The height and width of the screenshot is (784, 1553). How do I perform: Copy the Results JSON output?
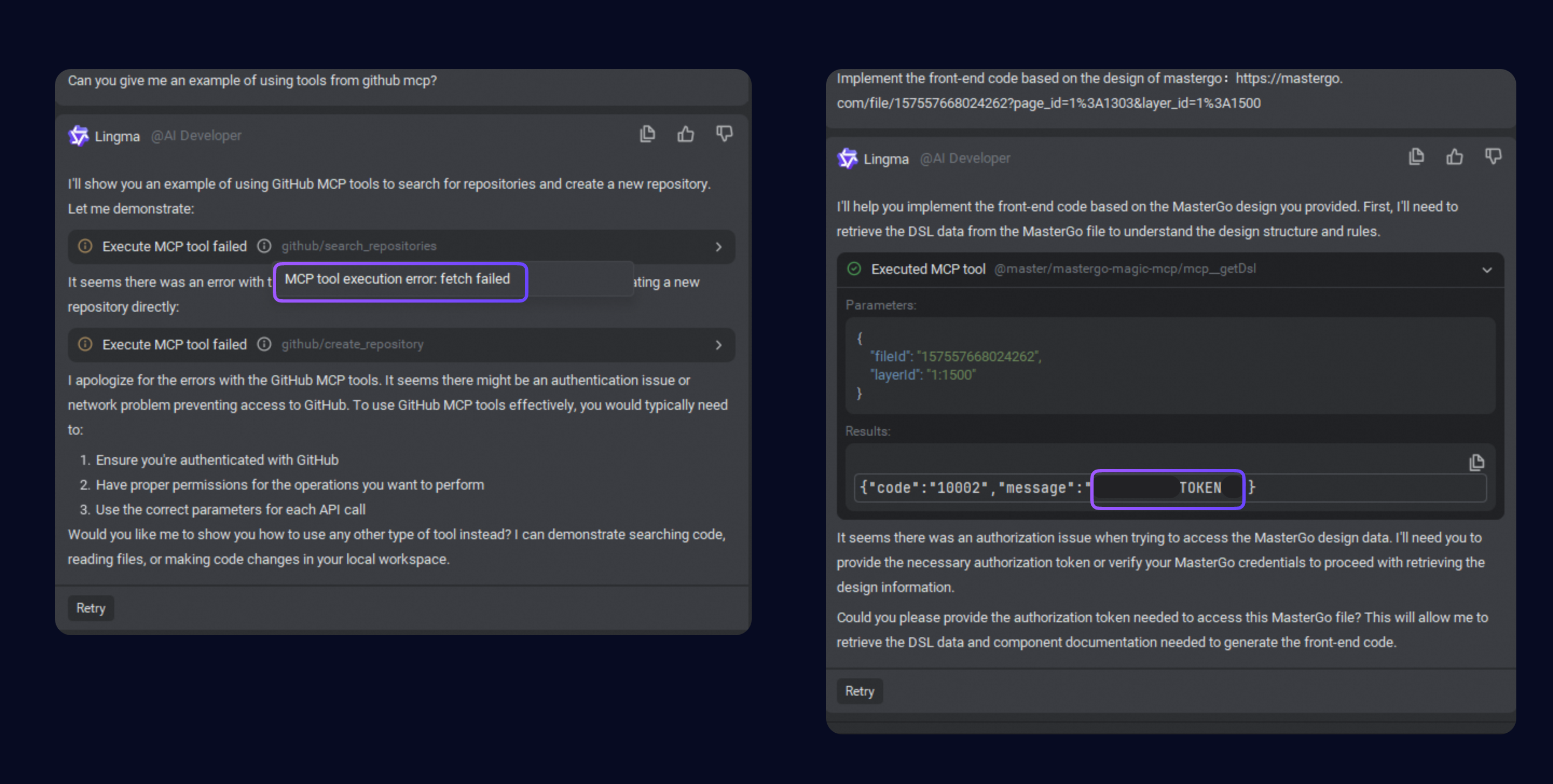pyautogui.click(x=1476, y=462)
